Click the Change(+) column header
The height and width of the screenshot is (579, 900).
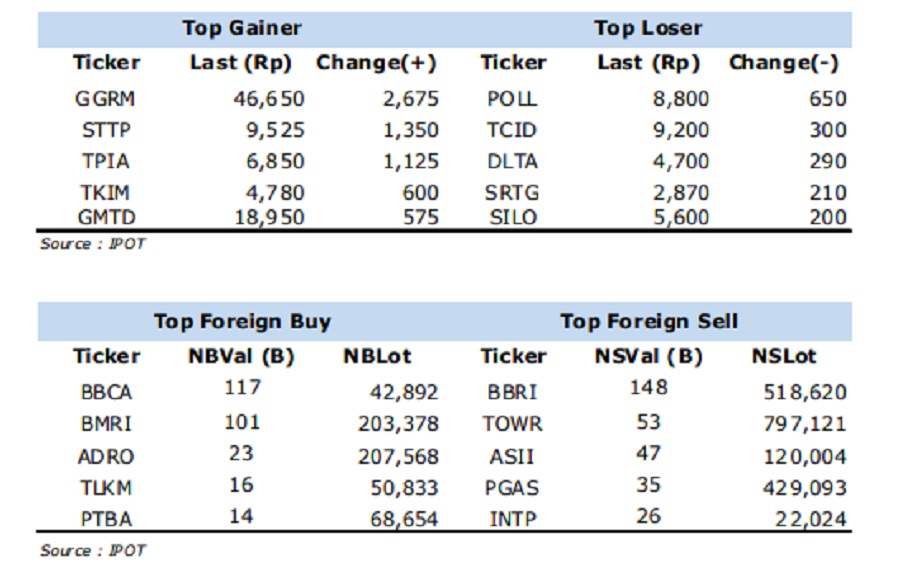point(376,63)
